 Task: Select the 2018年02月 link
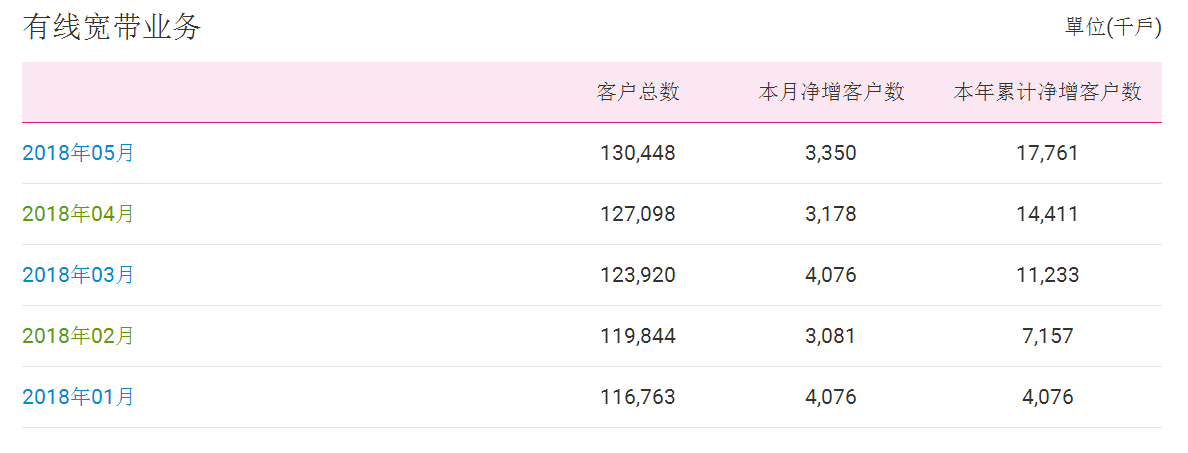tap(78, 336)
